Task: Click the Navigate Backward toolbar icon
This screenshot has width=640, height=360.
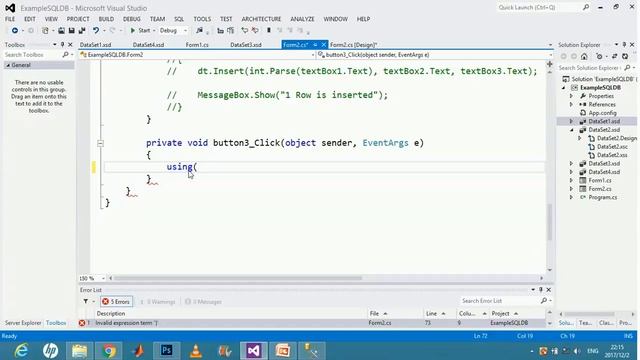Action: click(14, 31)
